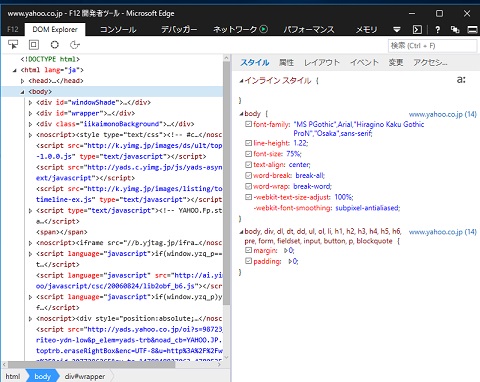The image size is (480, 382).
Task: Select the スタイル pane tab
Action: (x=255, y=62)
